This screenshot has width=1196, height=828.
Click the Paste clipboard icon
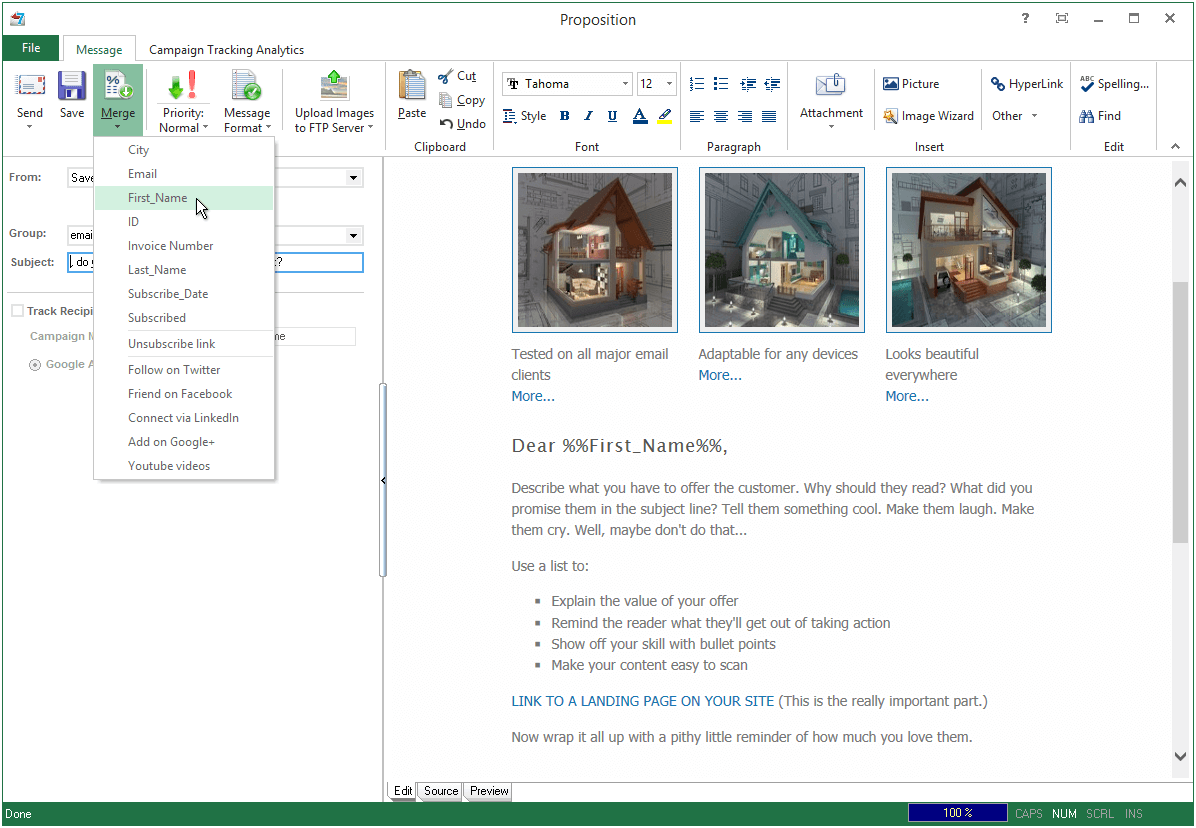point(412,85)
